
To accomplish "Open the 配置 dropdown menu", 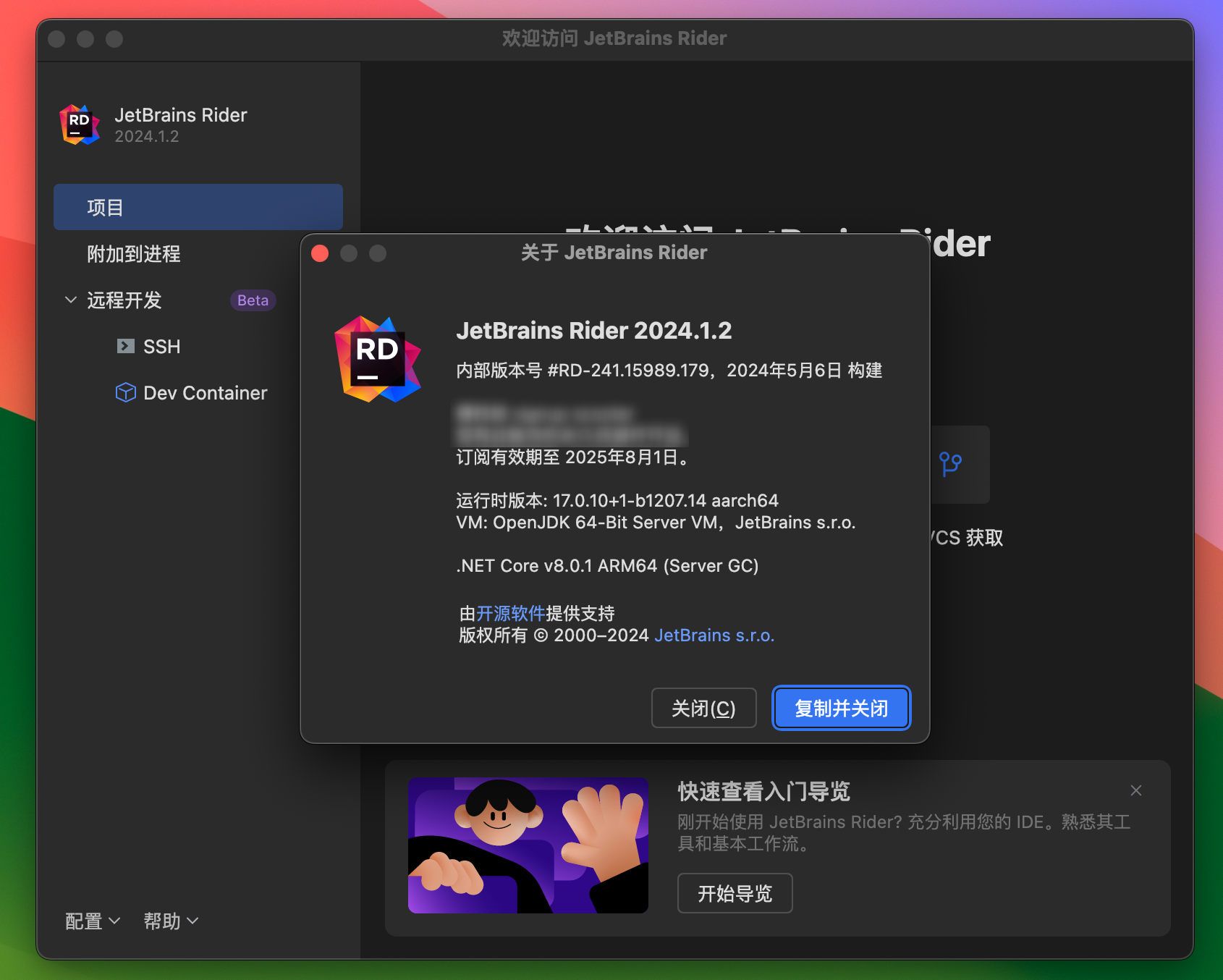I will coord(93,921).
